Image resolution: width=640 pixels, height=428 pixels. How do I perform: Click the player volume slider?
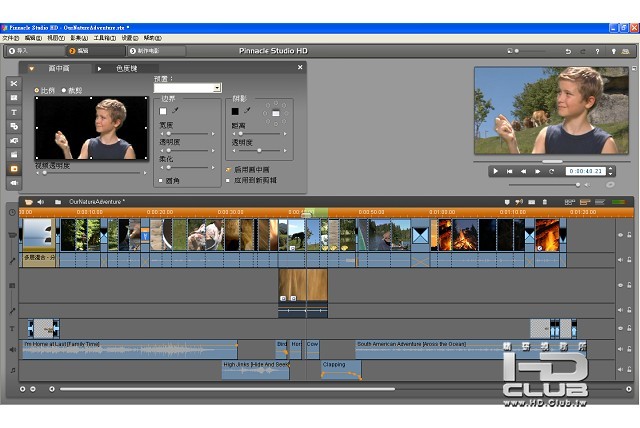545,185
